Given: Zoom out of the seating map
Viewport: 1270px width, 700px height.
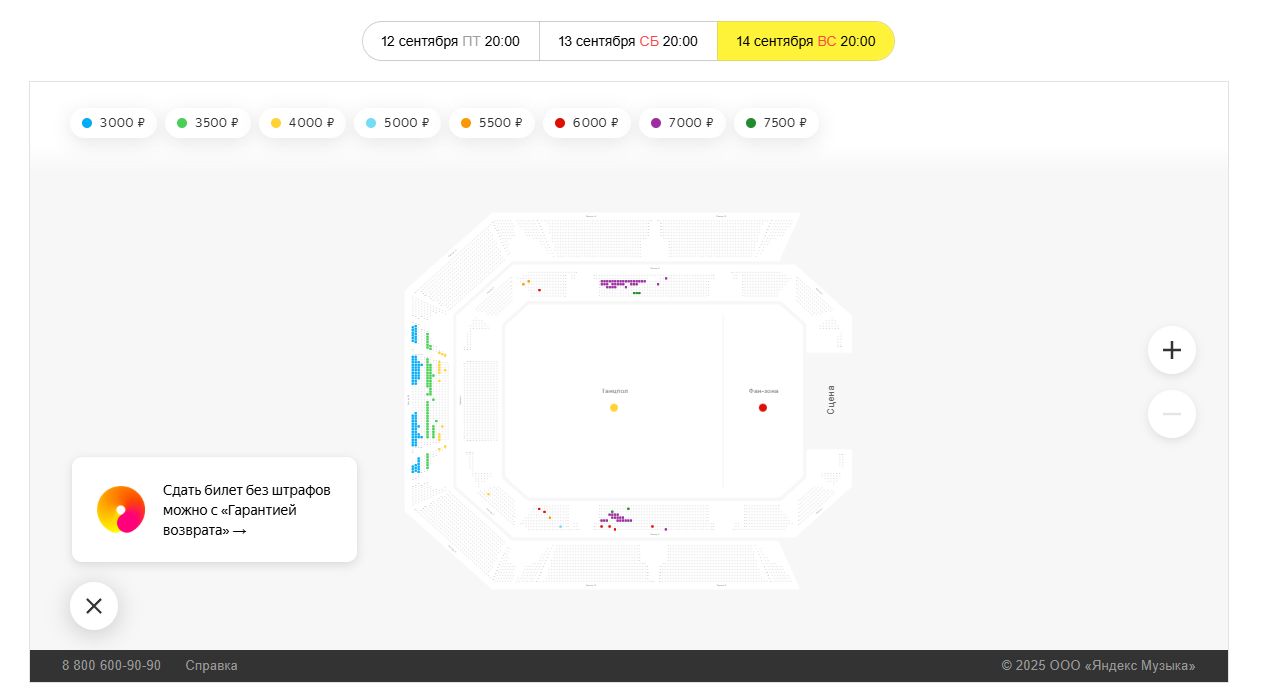Looking at the screenshot, I should pos(1171,414).
